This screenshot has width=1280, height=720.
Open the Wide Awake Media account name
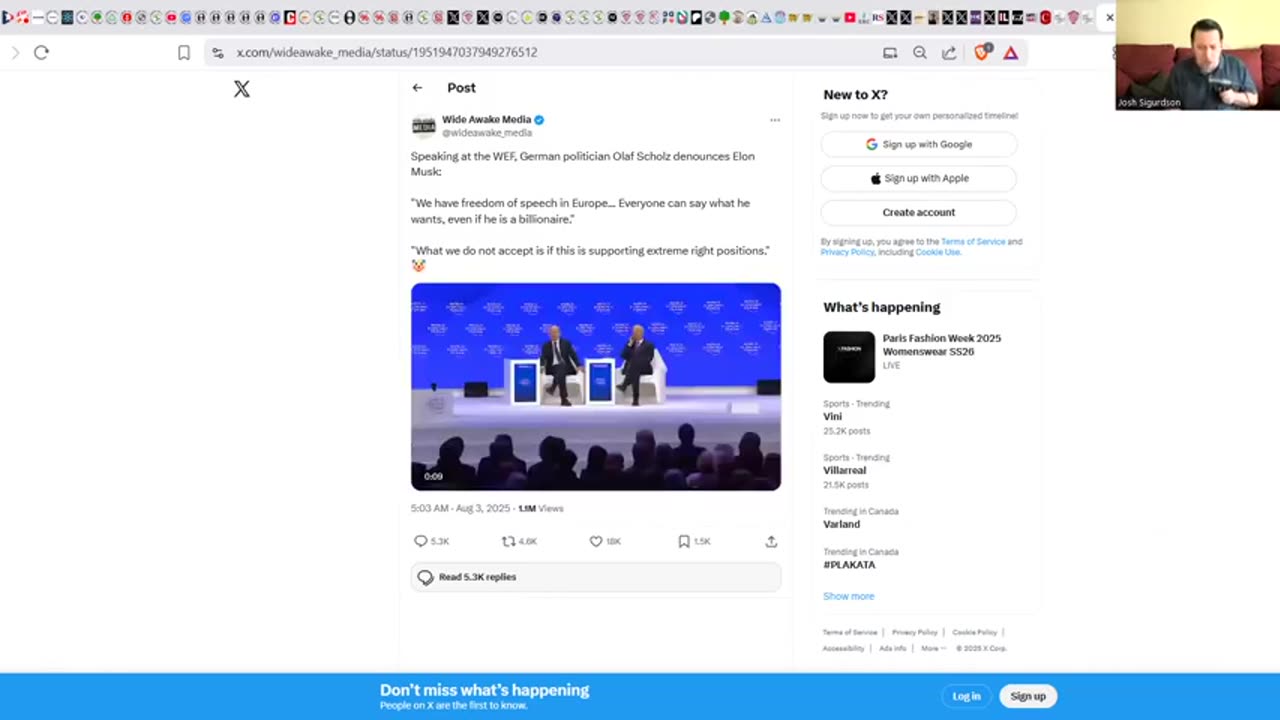pos(487,119)
